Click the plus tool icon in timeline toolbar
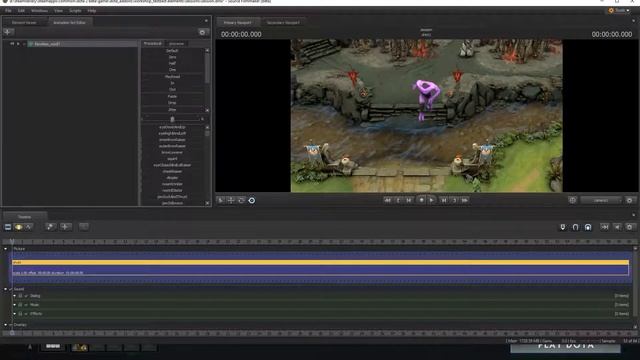The width and height of the screenshot is (640, 360). pyautogui.click(x=65, y=227)
